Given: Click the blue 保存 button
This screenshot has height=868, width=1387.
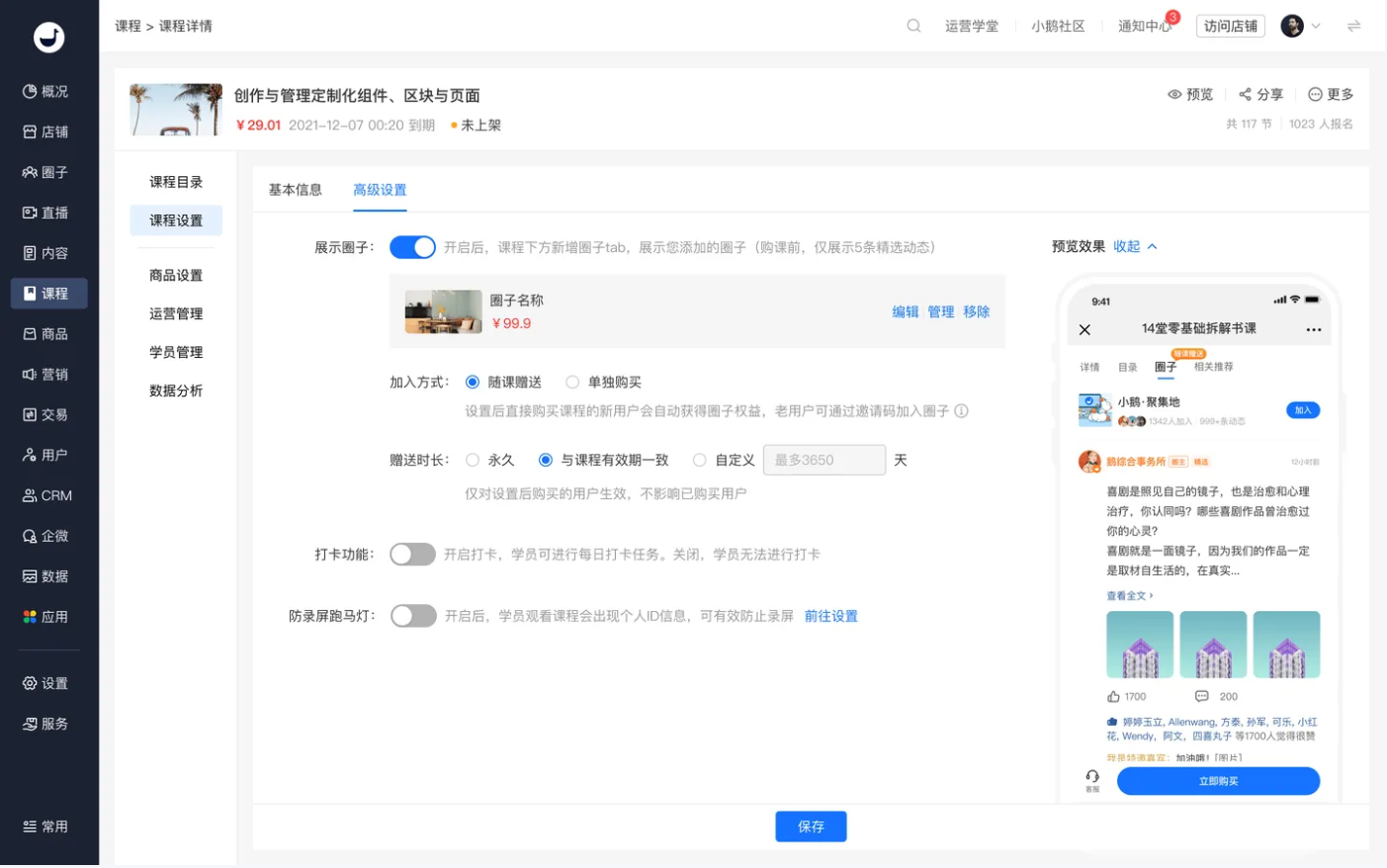Looking at the screenshot, I should coord(811,826).
